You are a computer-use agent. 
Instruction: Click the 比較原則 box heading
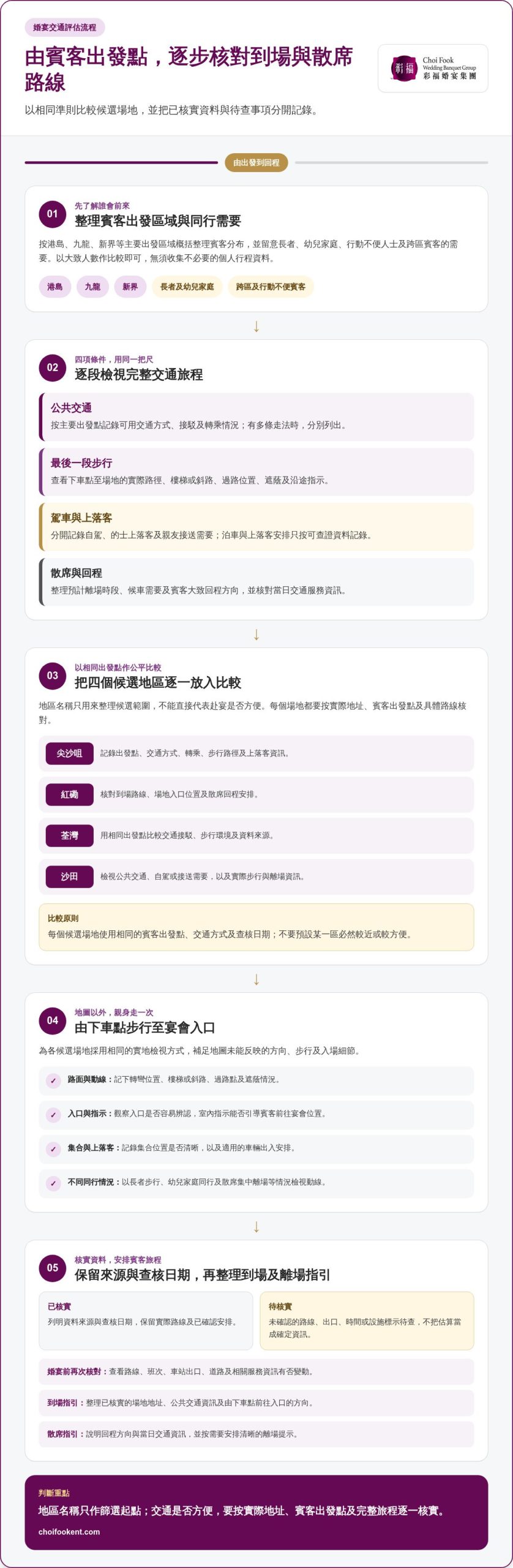63,918
